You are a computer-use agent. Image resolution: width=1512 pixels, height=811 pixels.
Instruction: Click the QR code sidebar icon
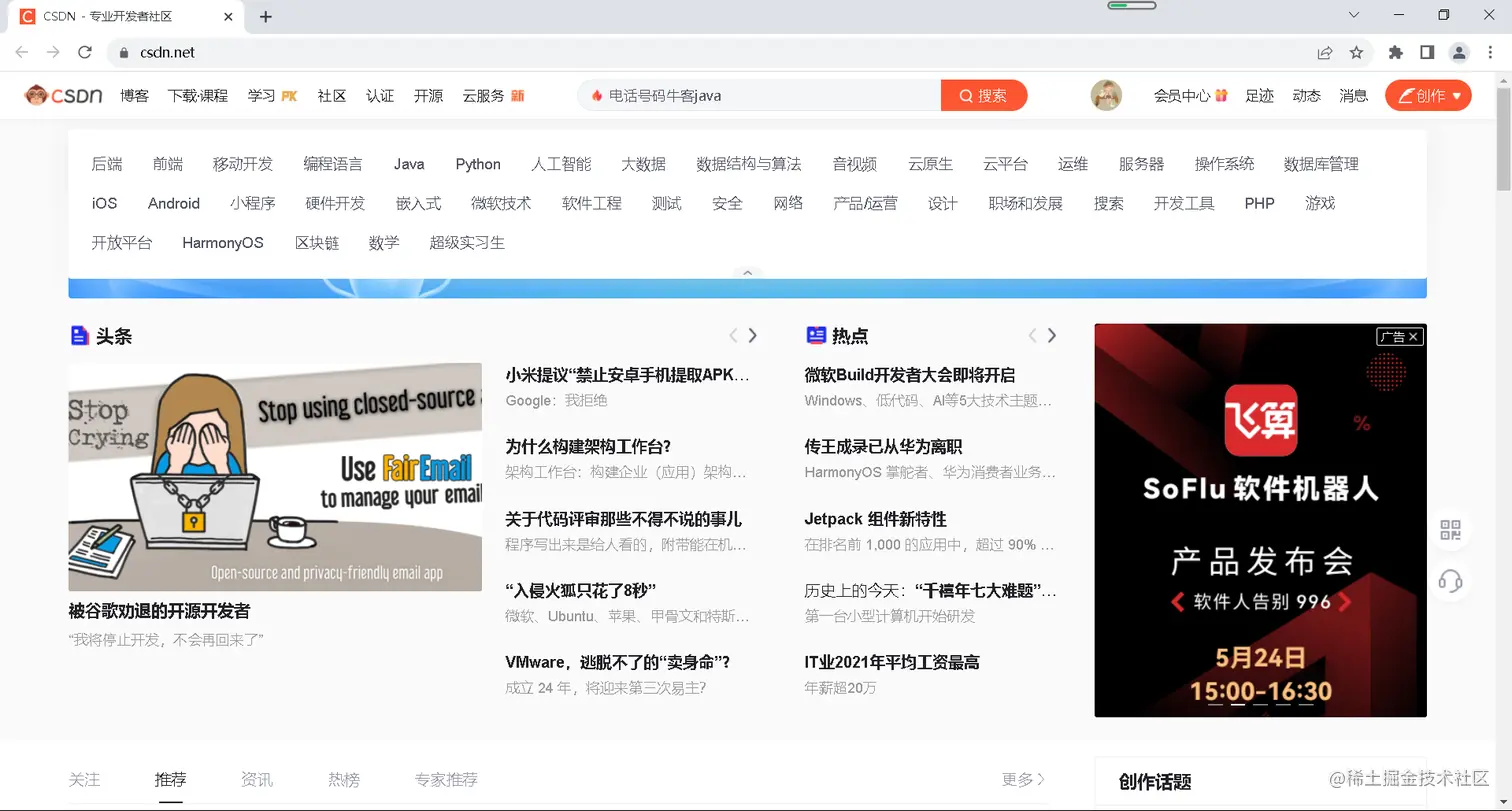pos(1450,530)
